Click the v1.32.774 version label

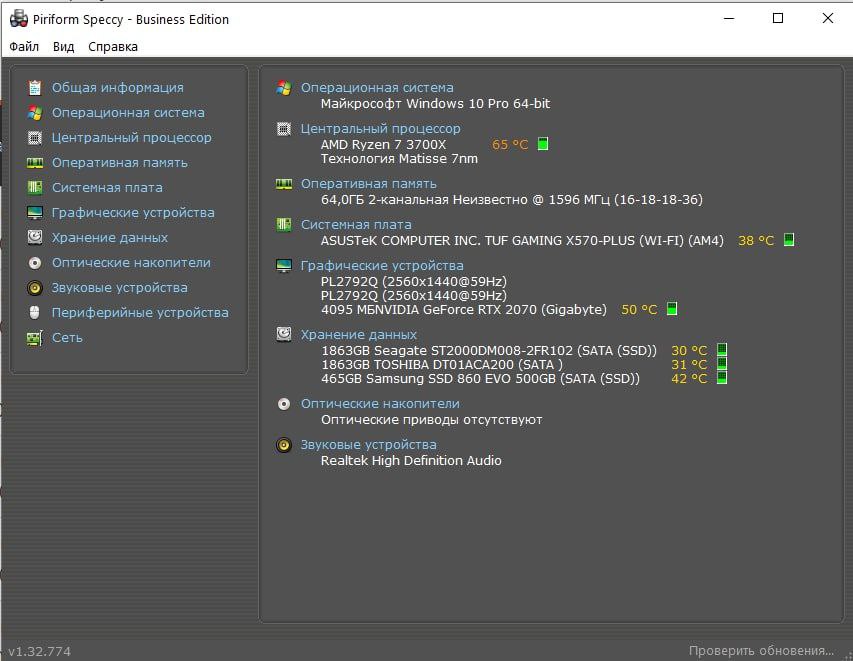click(39, 651)
